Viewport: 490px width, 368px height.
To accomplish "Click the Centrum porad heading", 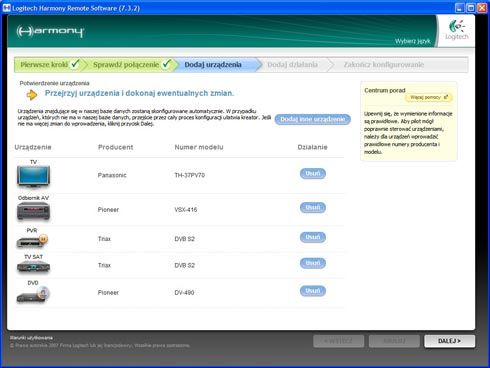I will coord(385,90).
